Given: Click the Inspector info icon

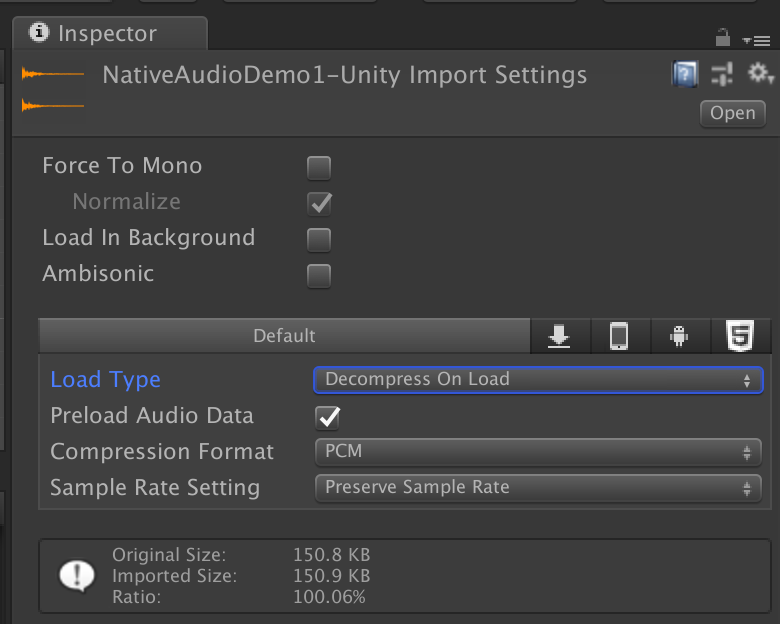Looking at the screenshot, I should [x=39, y=33].
